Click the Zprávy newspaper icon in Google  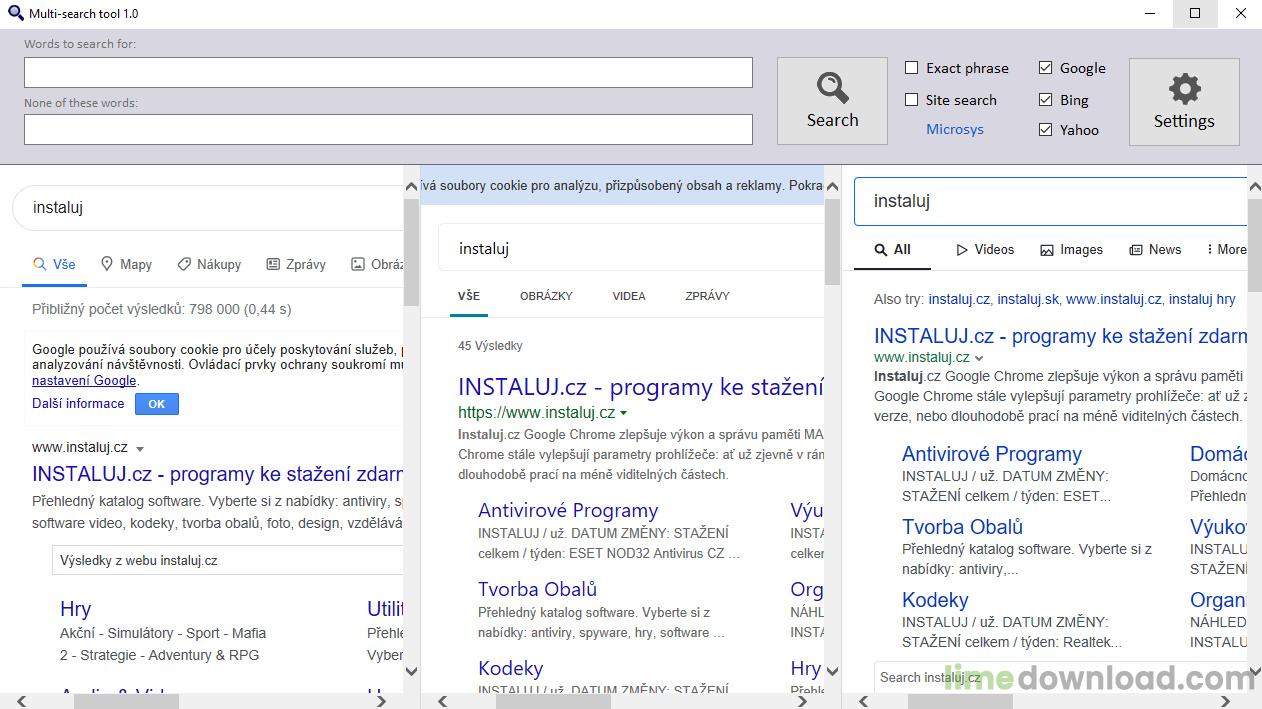click(273, 264)
